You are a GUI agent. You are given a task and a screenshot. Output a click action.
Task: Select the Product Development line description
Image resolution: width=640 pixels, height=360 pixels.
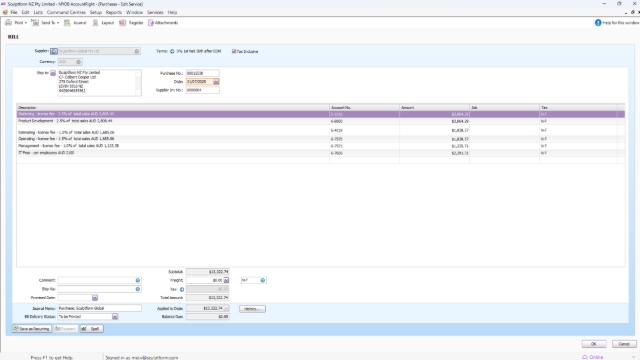coord(65,121)
